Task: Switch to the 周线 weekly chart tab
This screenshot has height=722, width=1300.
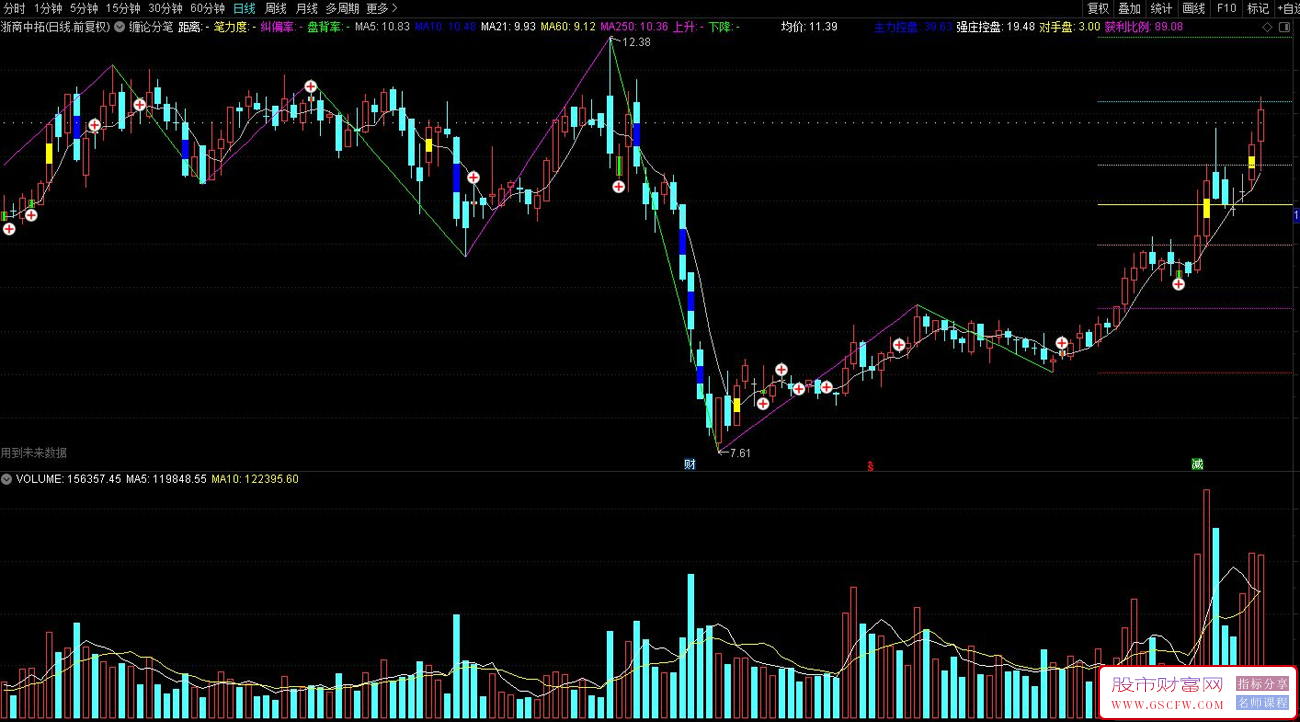Action: (275, 8)
